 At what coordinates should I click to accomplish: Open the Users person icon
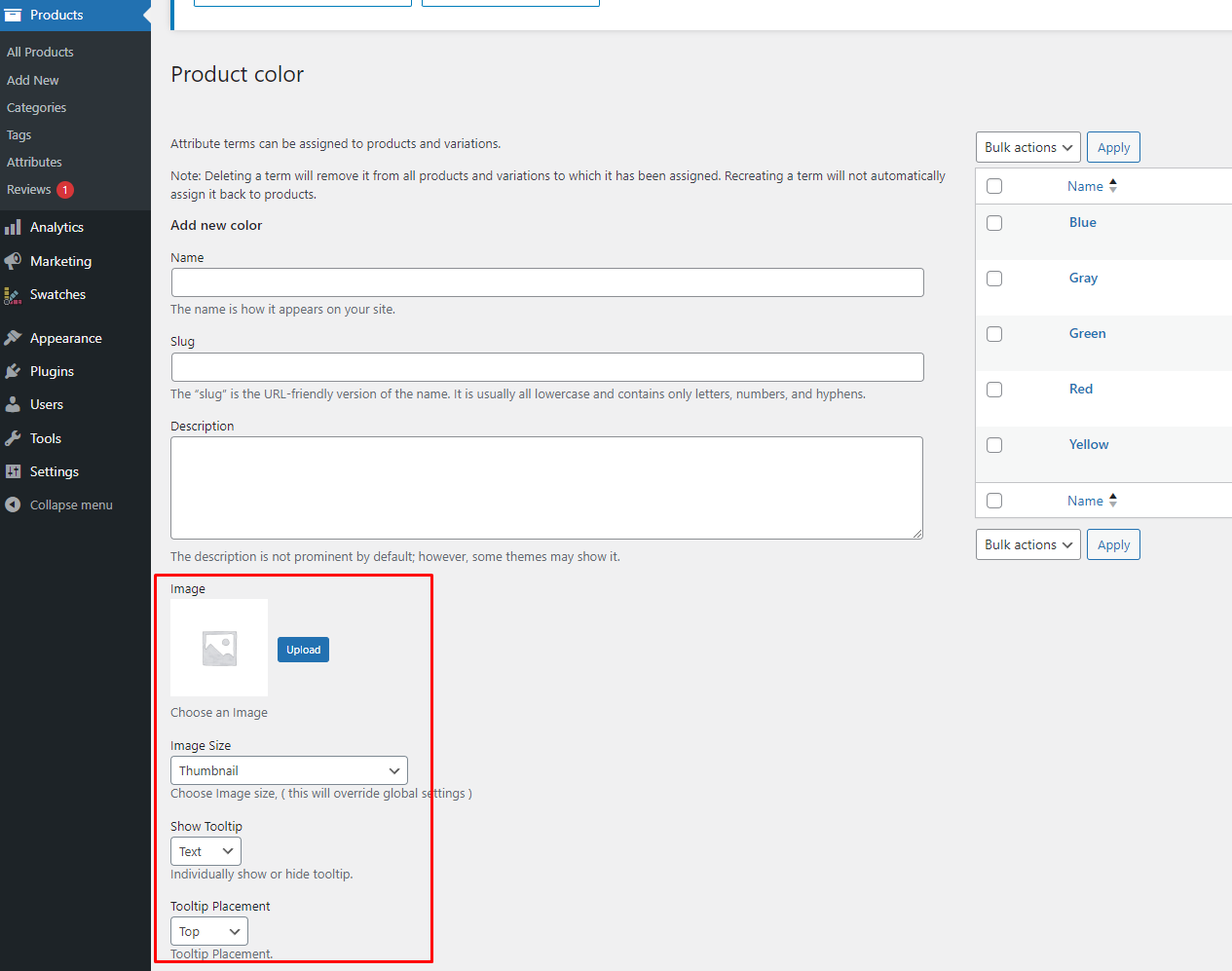click(x=13, y=404)
